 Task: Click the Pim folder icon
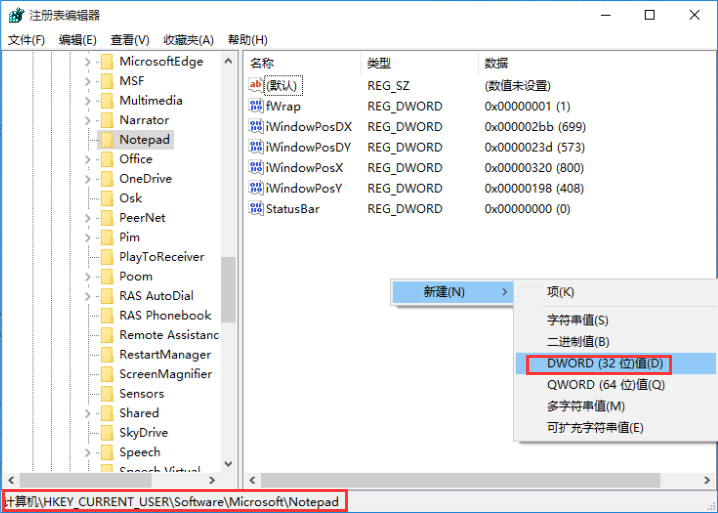click(x=107, y=237)
